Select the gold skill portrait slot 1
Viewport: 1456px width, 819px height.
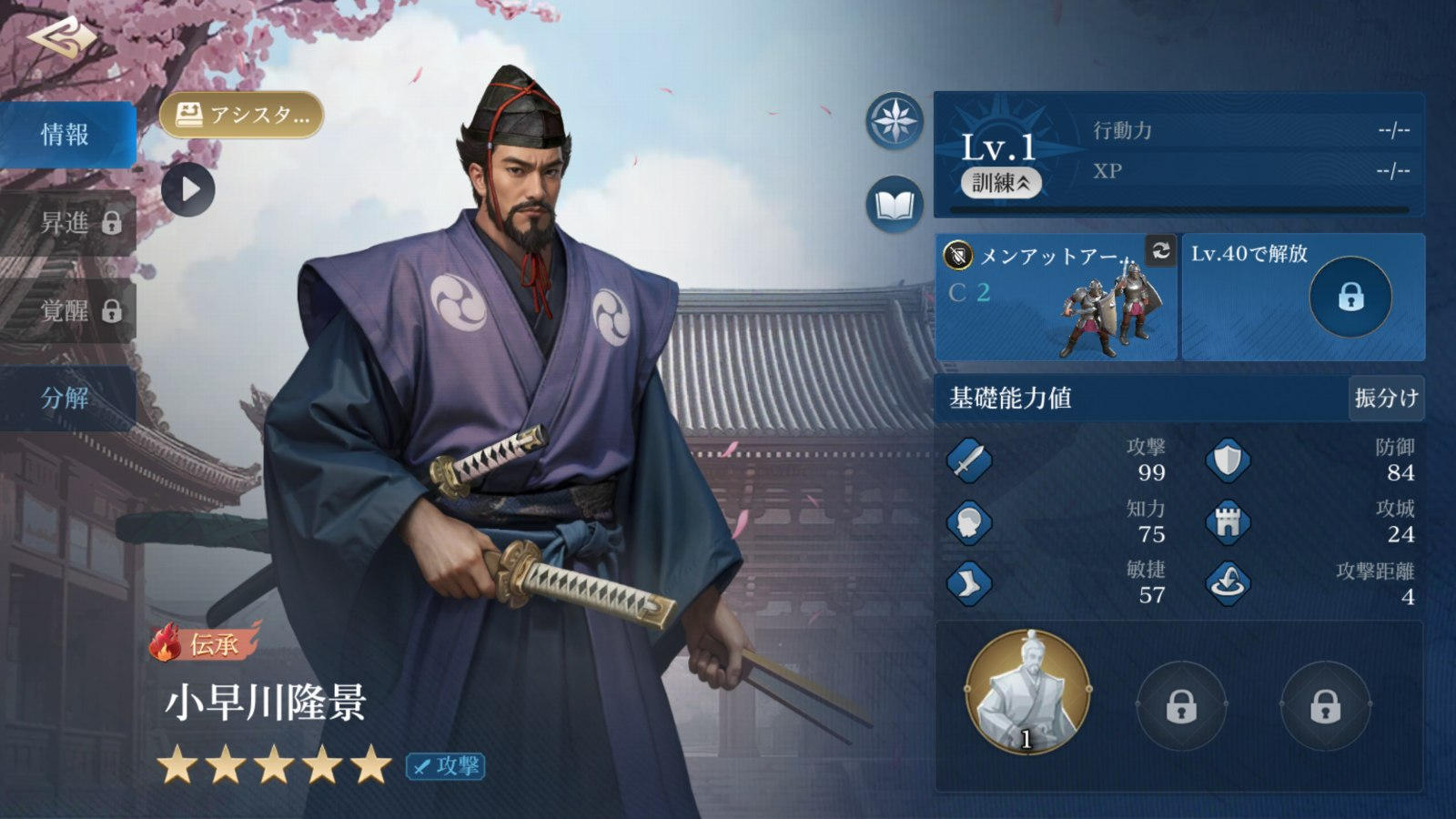(1027, 692)
